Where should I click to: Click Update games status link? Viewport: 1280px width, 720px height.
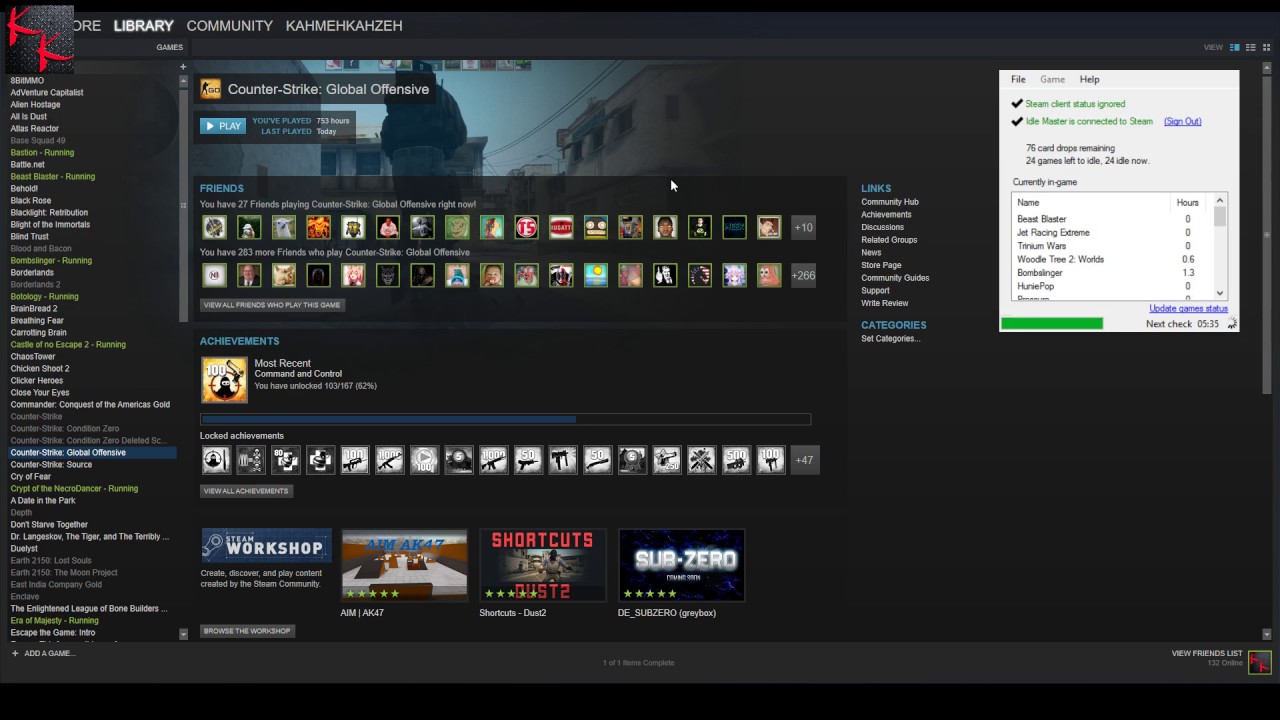coord(1188,308)
